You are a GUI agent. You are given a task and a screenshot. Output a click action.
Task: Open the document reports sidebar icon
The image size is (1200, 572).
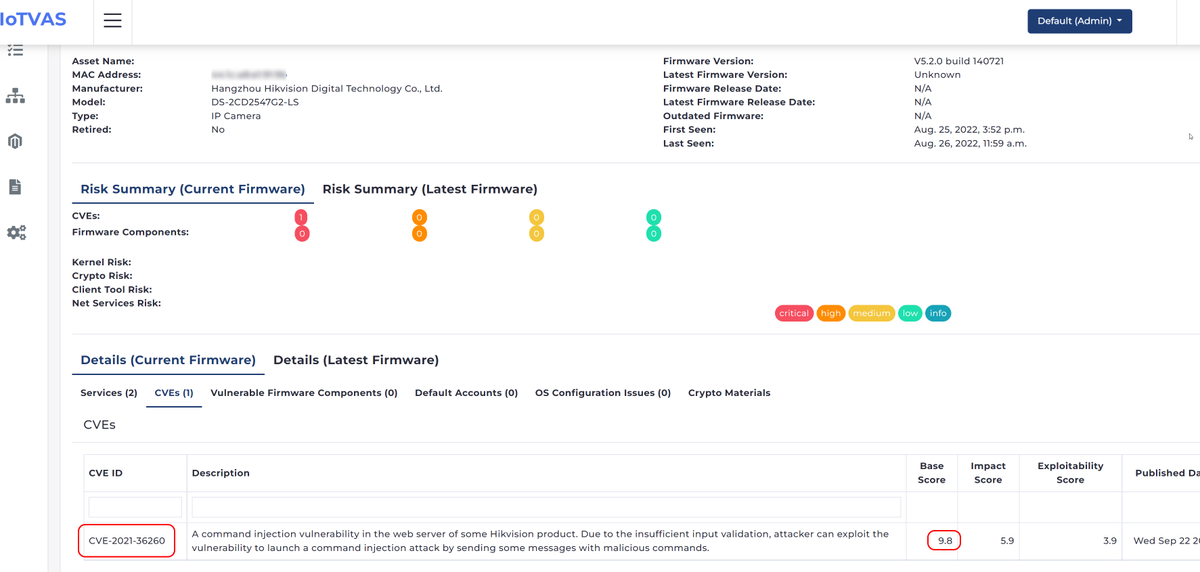click(x=15, y=187)
